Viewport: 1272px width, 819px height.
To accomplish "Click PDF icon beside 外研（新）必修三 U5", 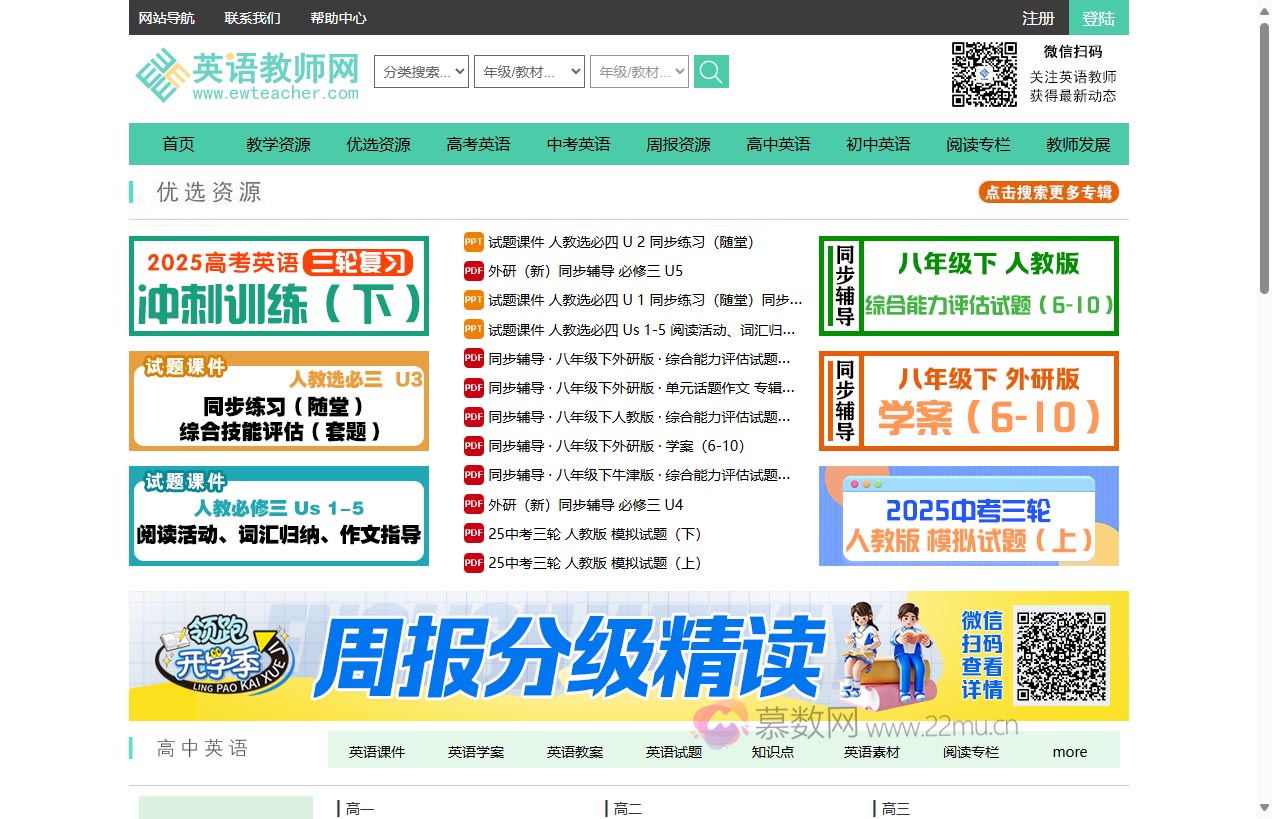I will [x=474, y=271].
